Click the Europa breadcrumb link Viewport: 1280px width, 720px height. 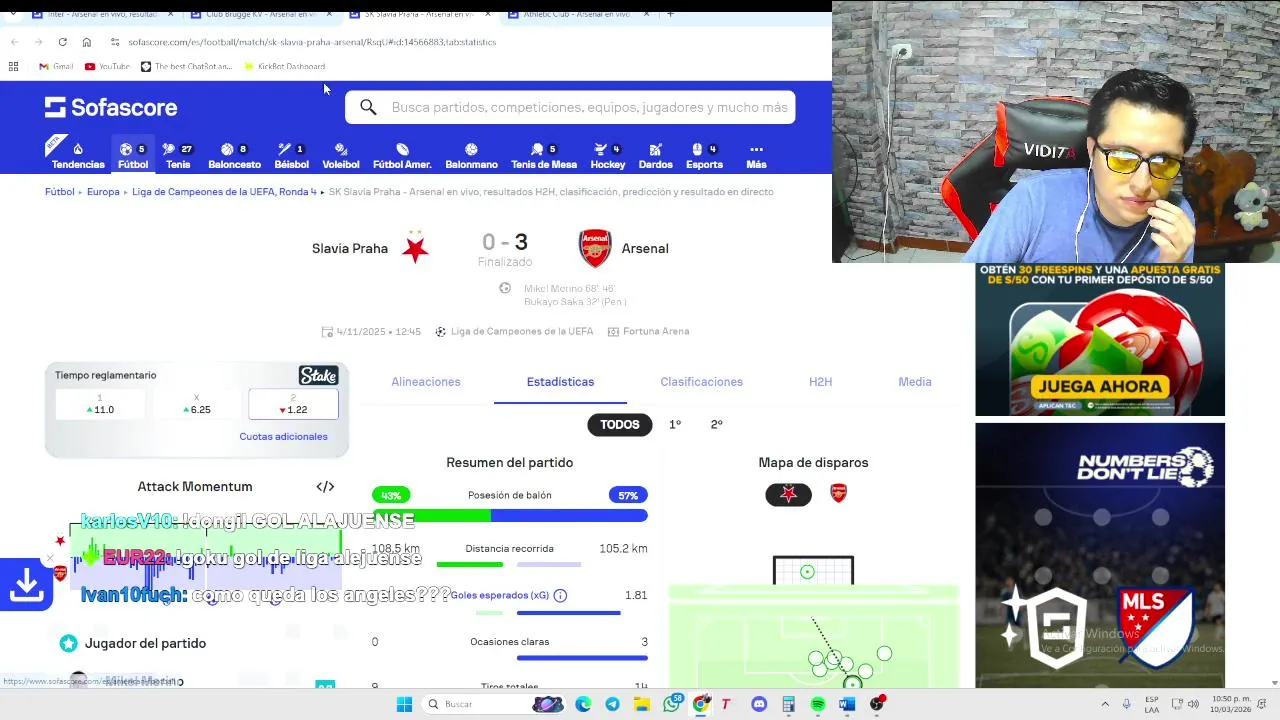click(103, 192)
